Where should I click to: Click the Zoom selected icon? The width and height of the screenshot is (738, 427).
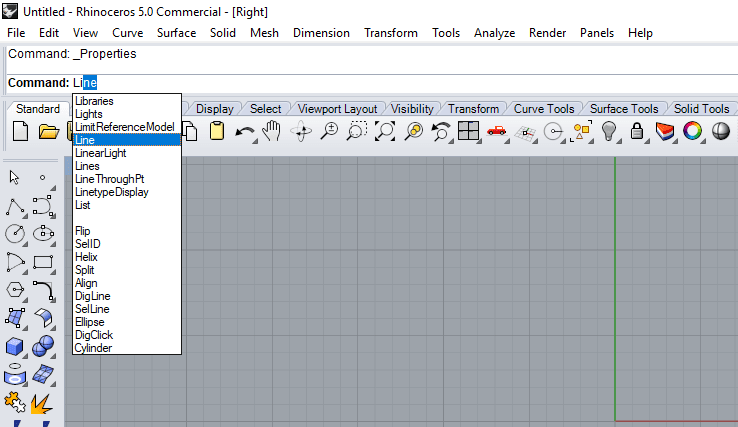coord(414,131)
